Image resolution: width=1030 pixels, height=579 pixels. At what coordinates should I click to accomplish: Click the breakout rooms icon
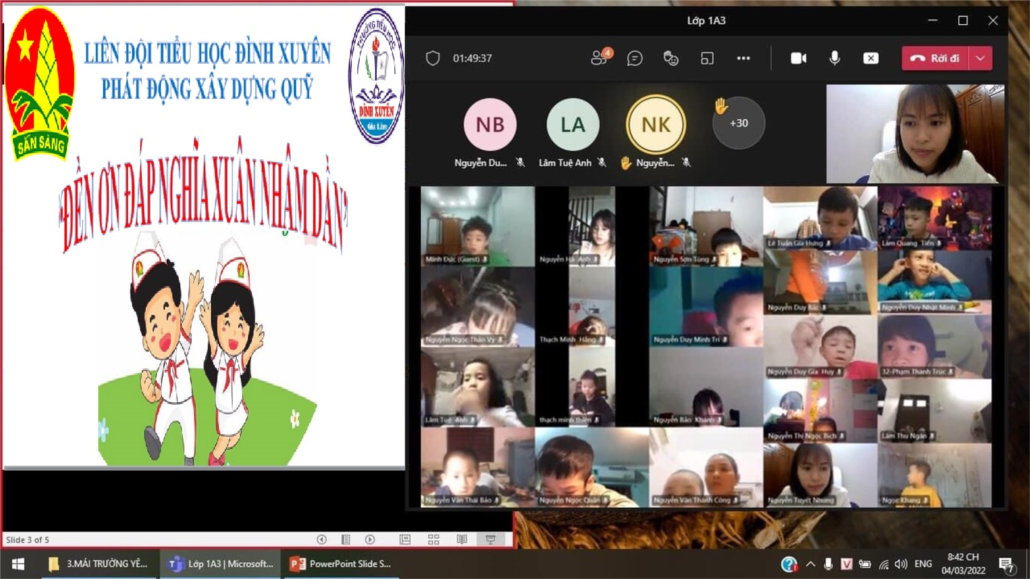tap(707, 58)
